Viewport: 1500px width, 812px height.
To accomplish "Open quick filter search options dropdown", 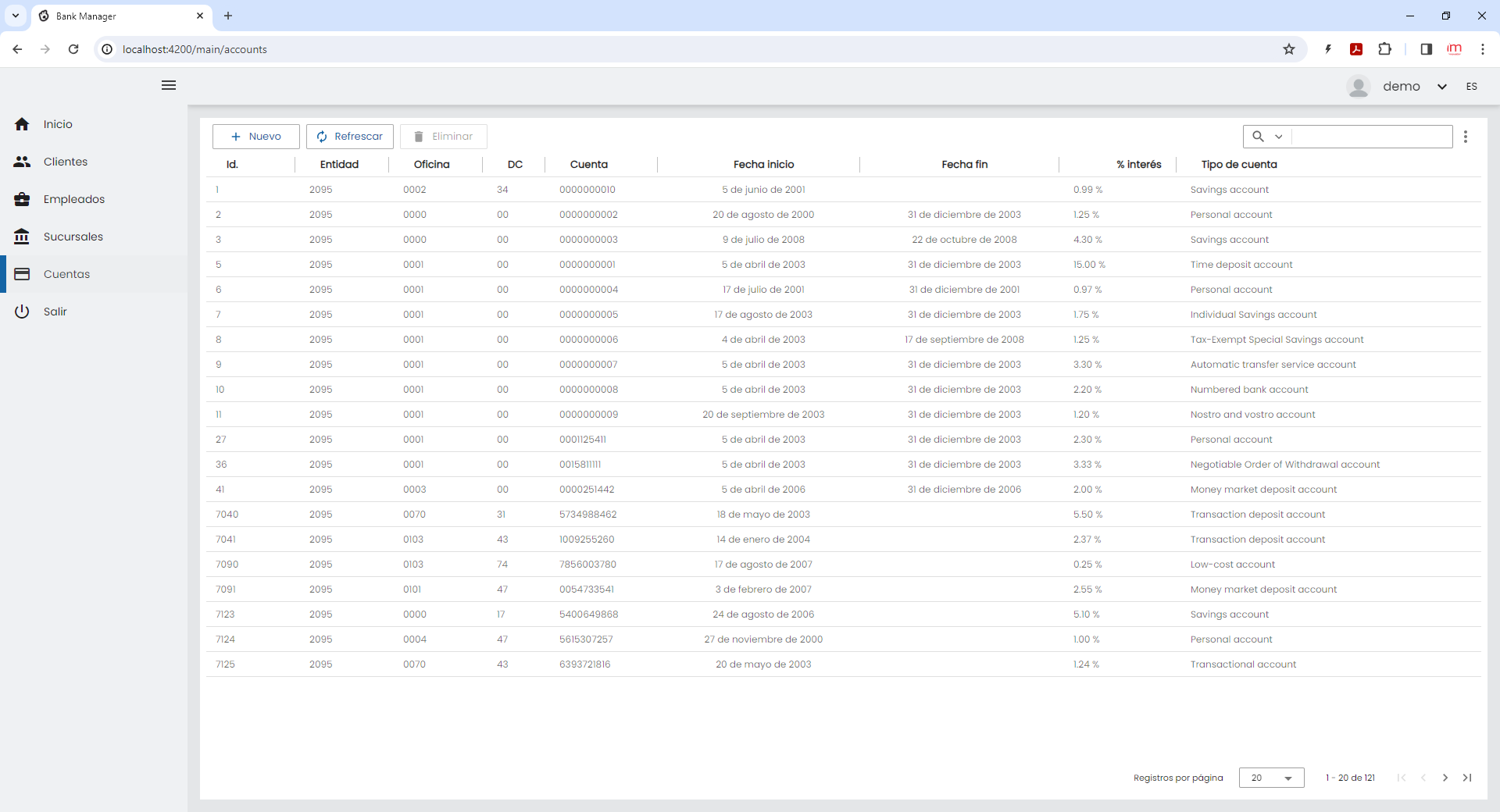I will tap(1268, 137).
